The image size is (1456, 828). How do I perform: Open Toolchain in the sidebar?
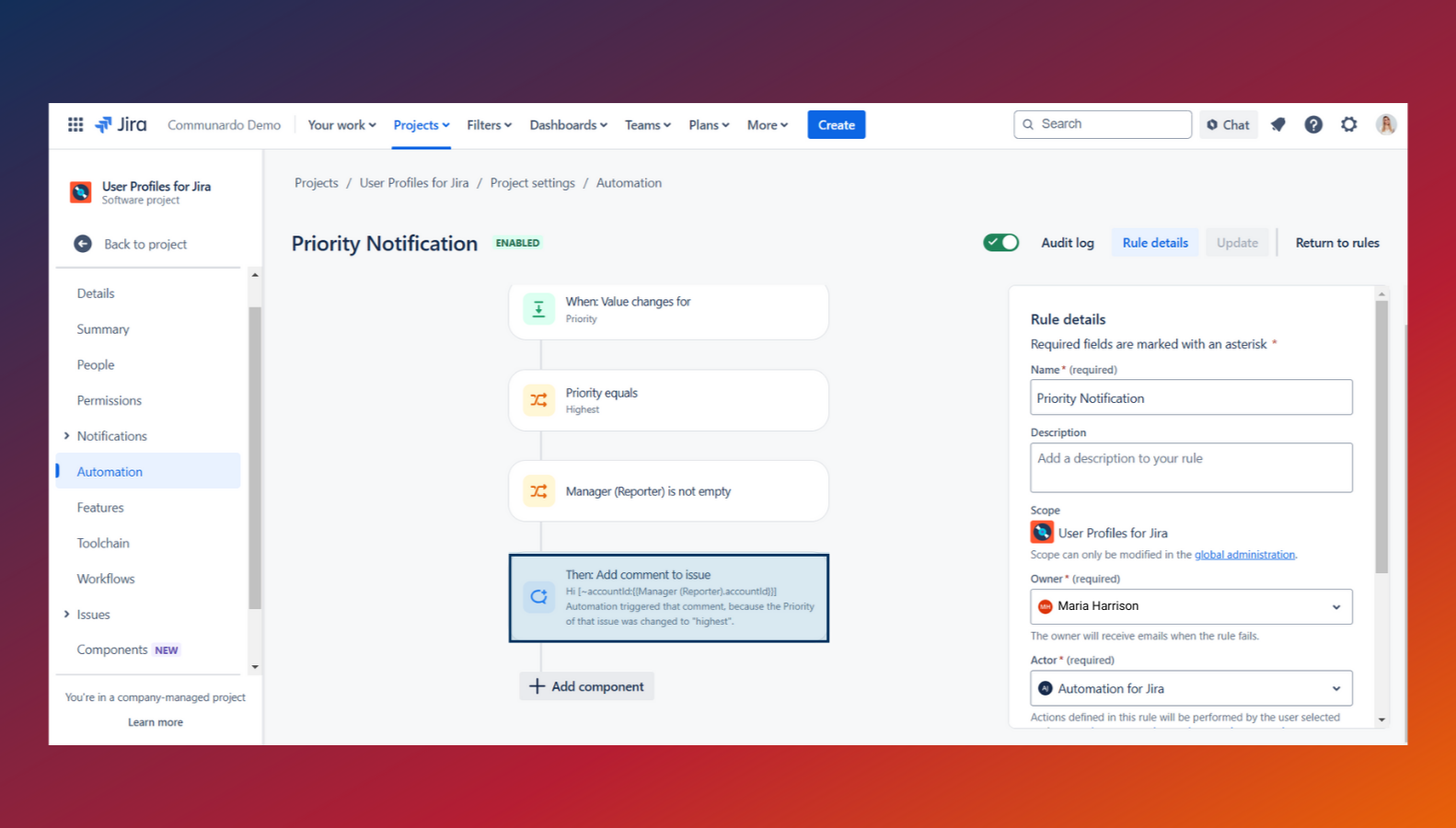(x=103, y=544)
